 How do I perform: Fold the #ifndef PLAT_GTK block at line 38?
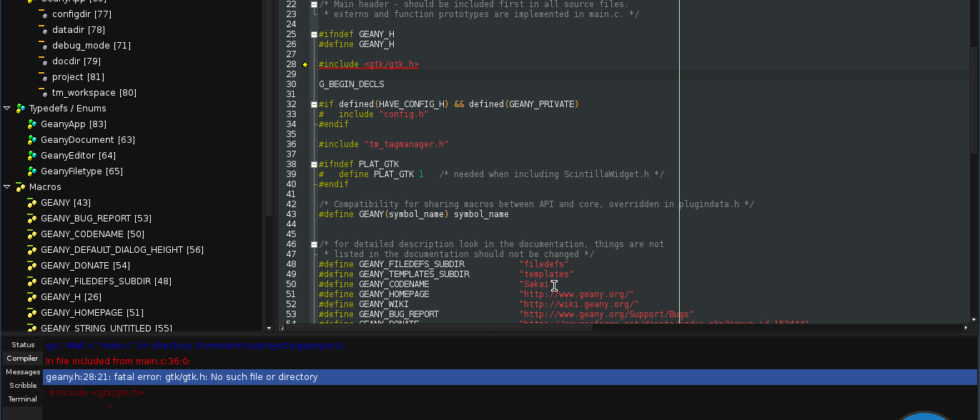[313, 164]
